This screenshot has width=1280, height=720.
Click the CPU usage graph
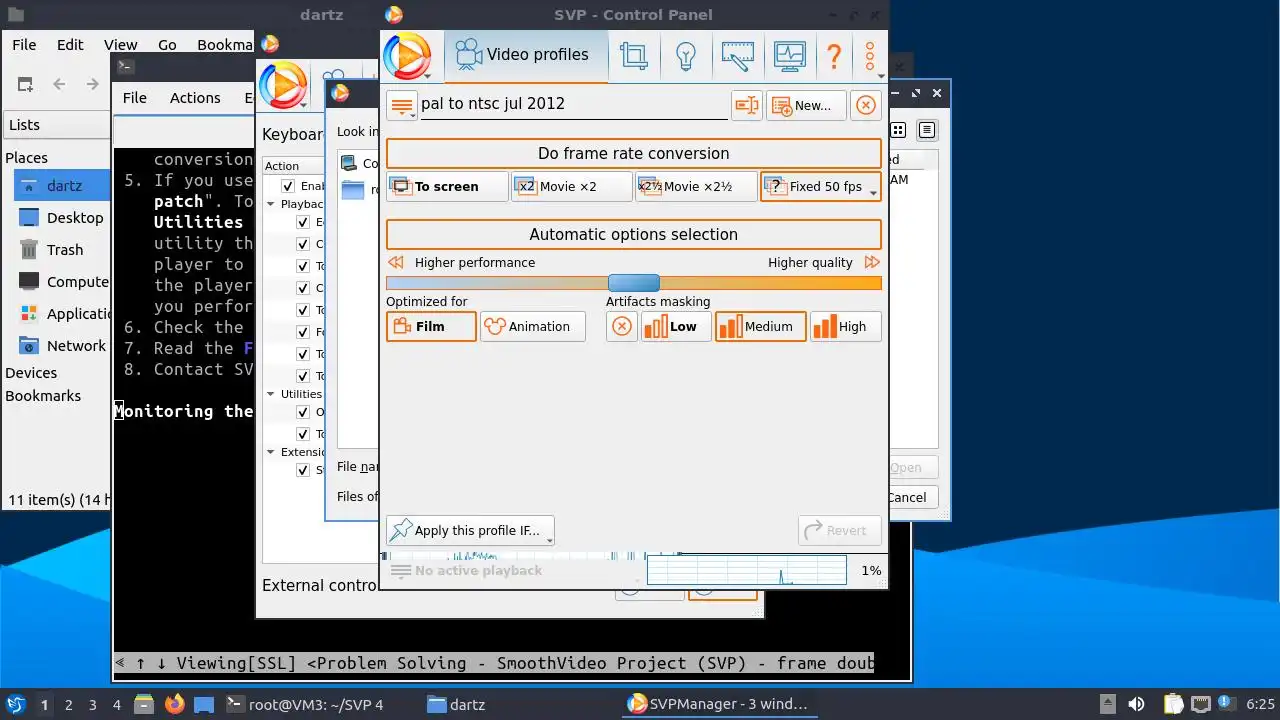[746, 570]
